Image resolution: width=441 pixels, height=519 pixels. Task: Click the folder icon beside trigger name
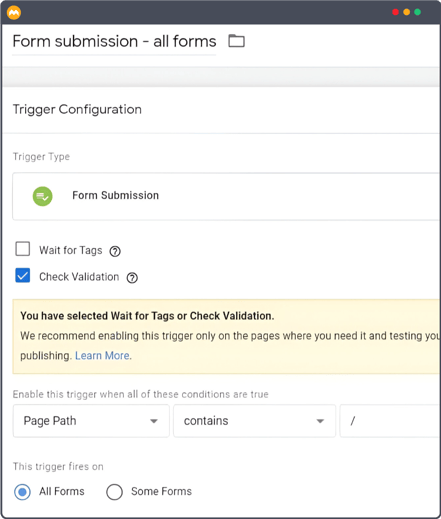(236, 41)
